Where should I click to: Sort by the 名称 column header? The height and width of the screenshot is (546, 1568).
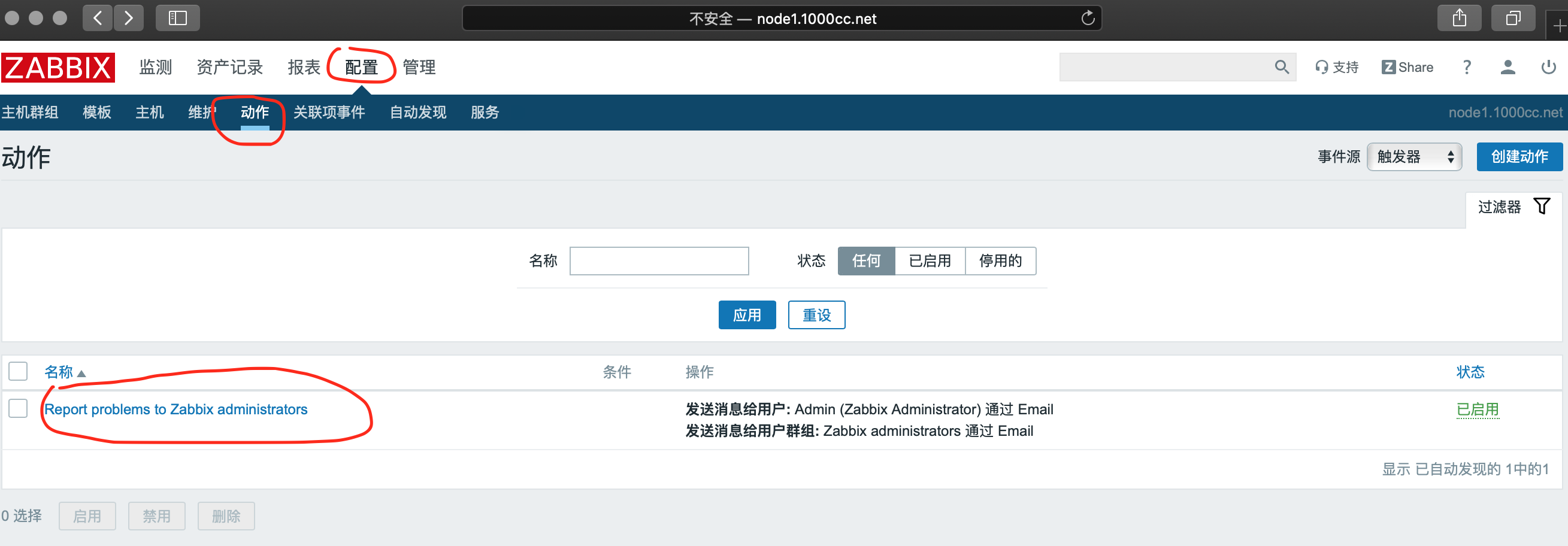tap(59, 372)
